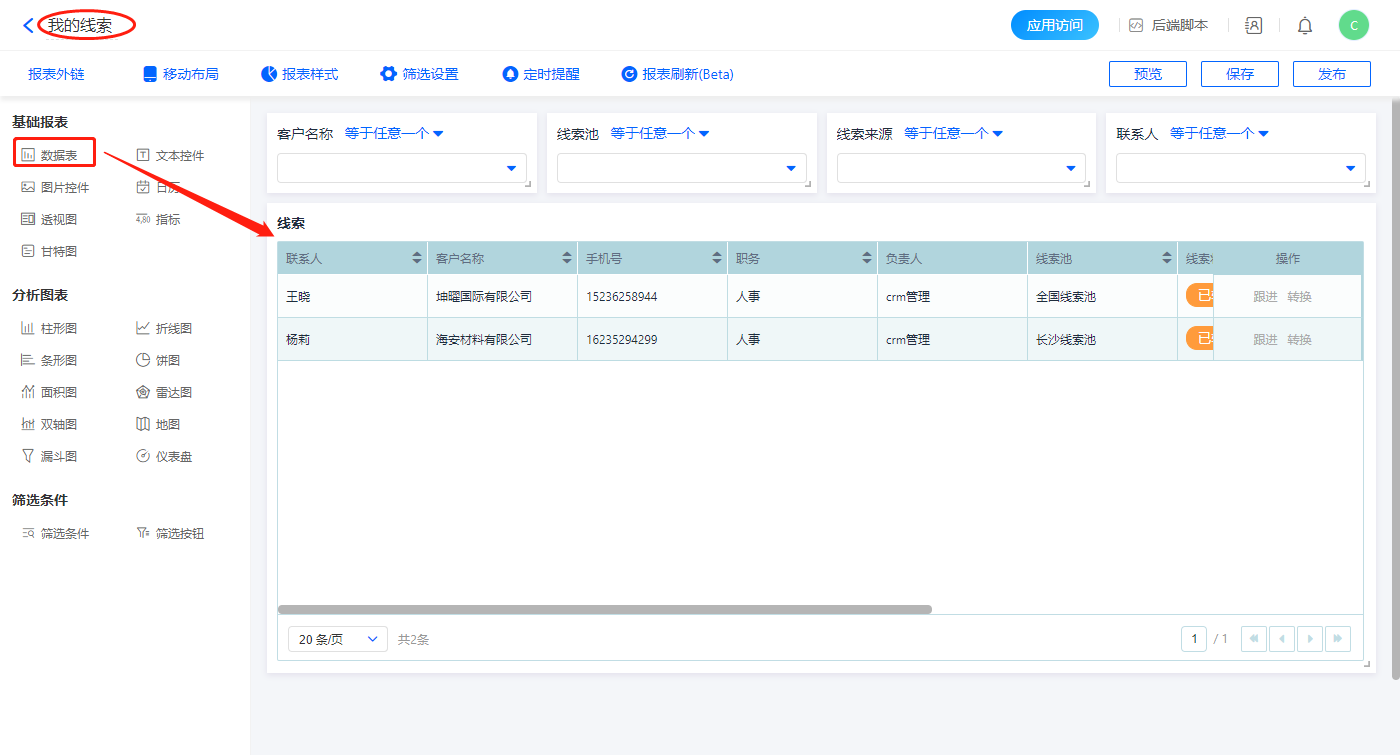Choose the 雷达图 radar chart icon
1400x755 pixels.
pyautogui.click(x=143, y=392)
